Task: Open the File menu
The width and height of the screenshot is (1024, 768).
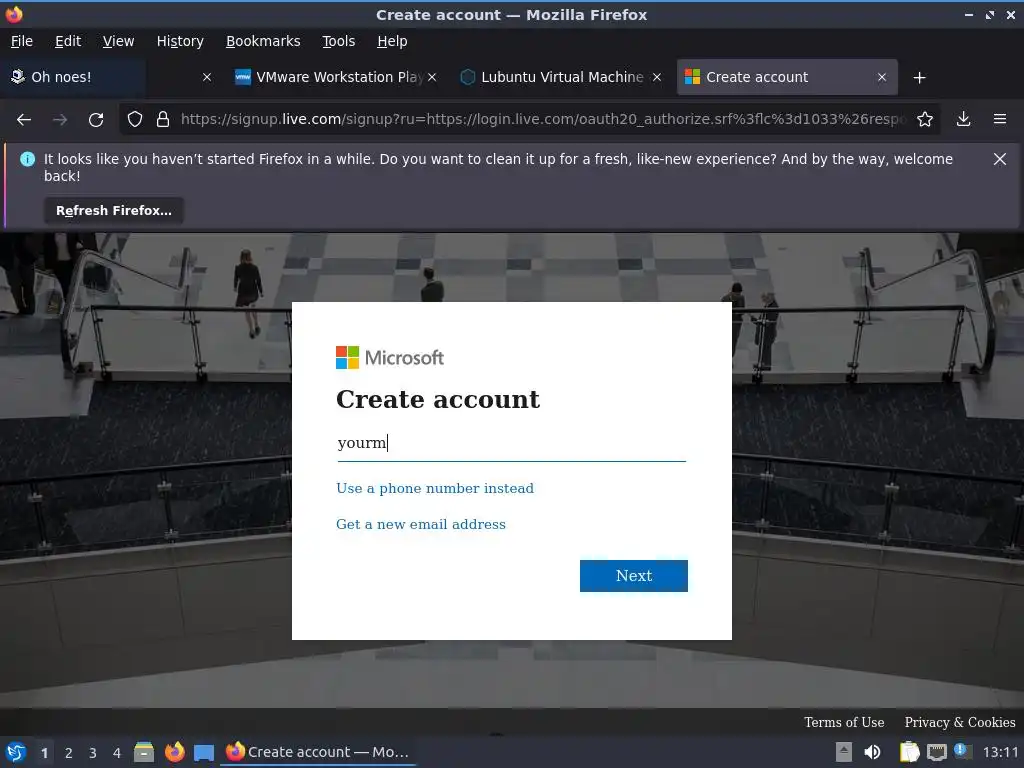Action: tap(22, 41)
